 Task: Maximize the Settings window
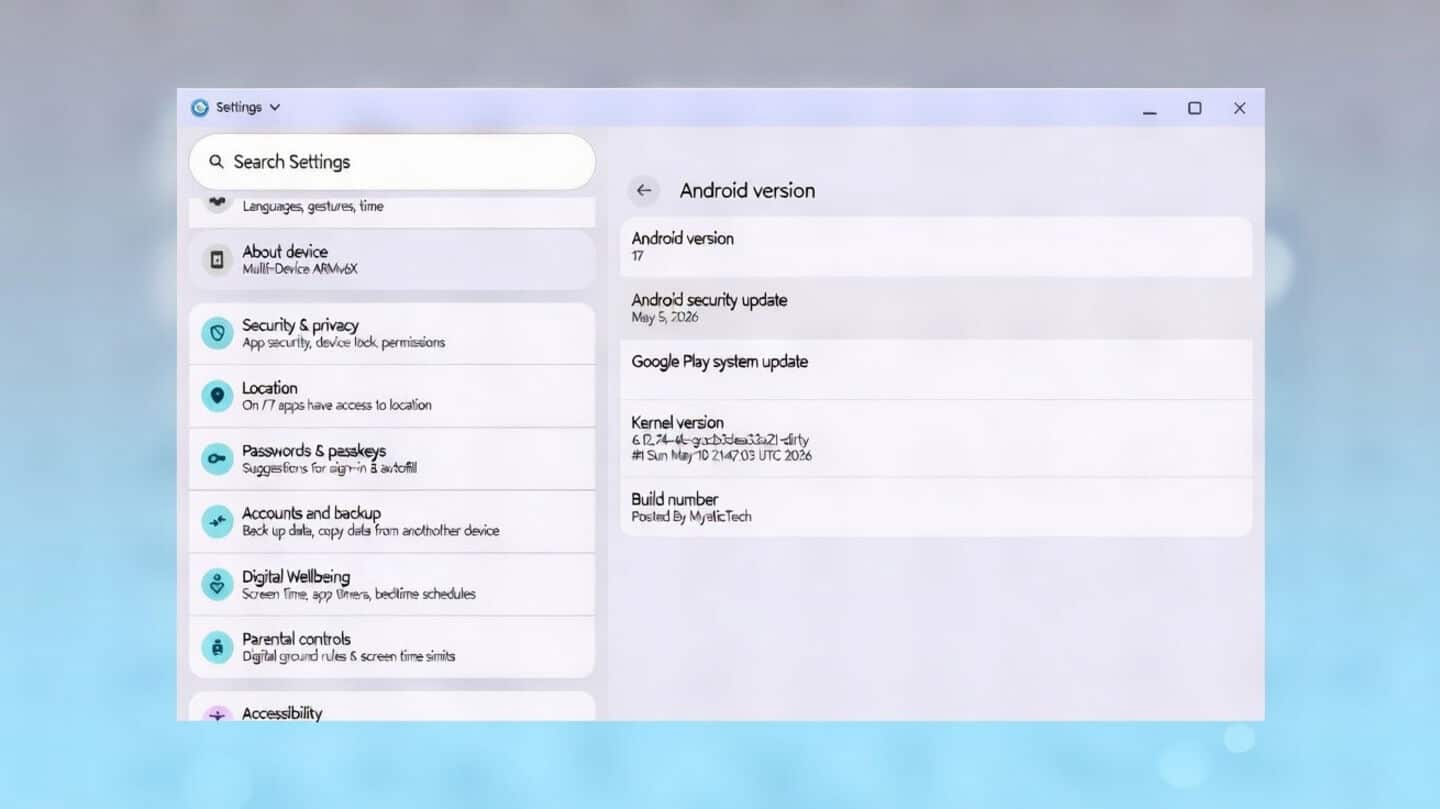[1194, 108]
